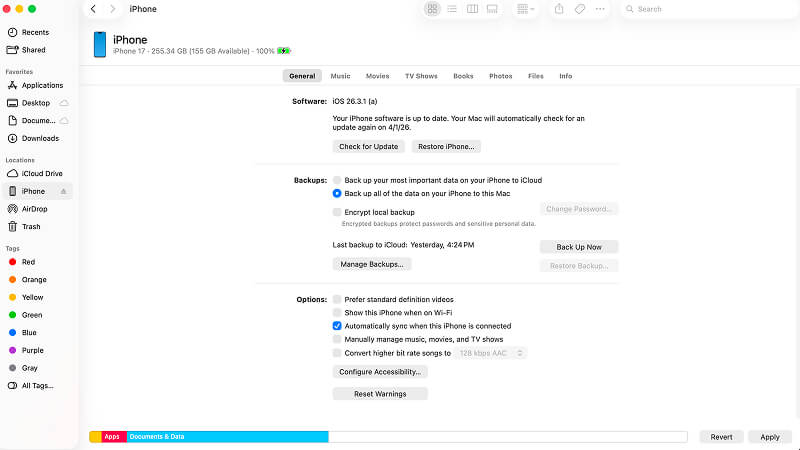
Task: Open Recents in the sidebar
Action: point(36,32)
